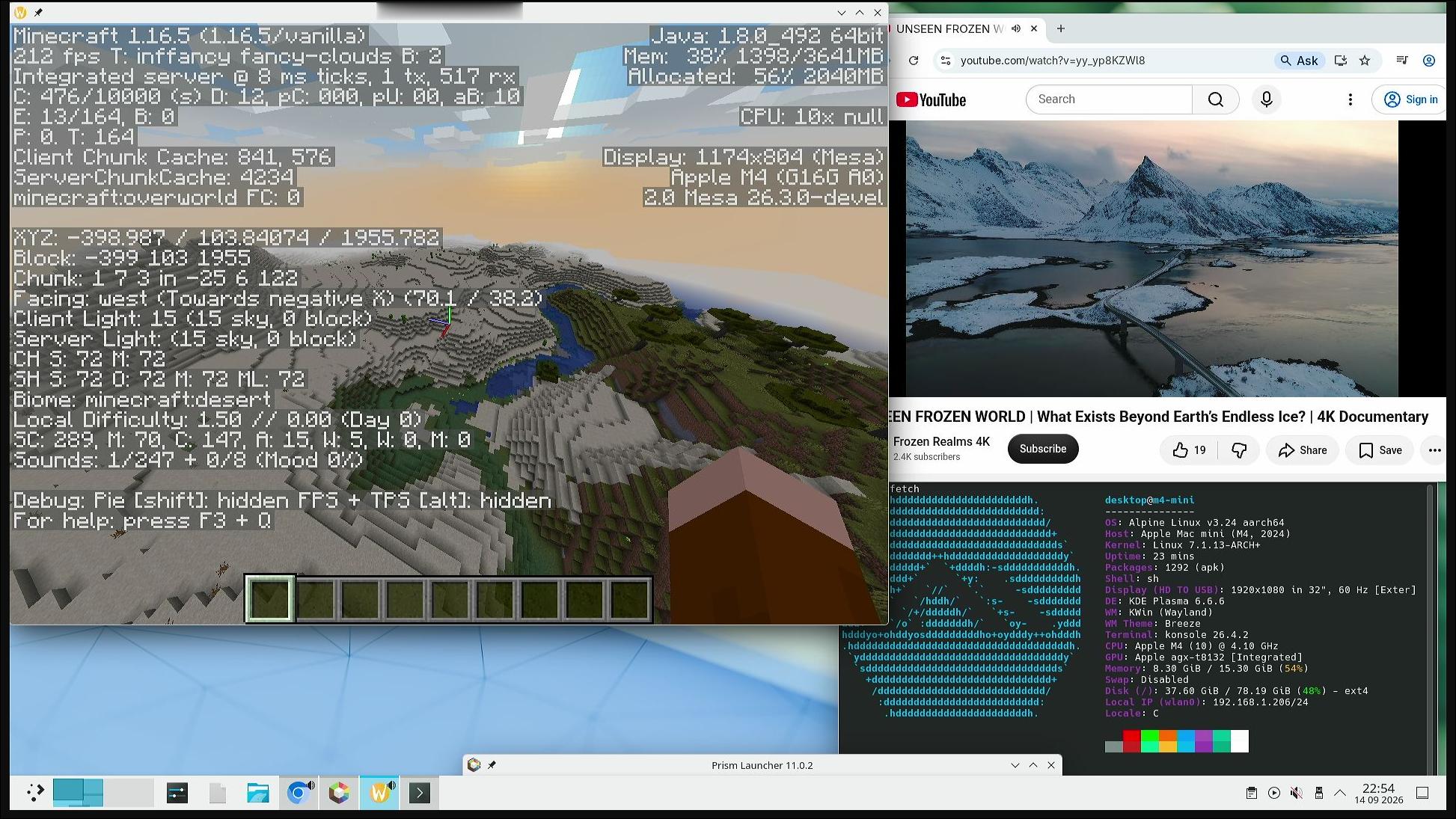Click 'OS: Alpine Linux v3.24 aarch64'
The height and width of the screenshot is (819, 1456).
coord(1194,523)
